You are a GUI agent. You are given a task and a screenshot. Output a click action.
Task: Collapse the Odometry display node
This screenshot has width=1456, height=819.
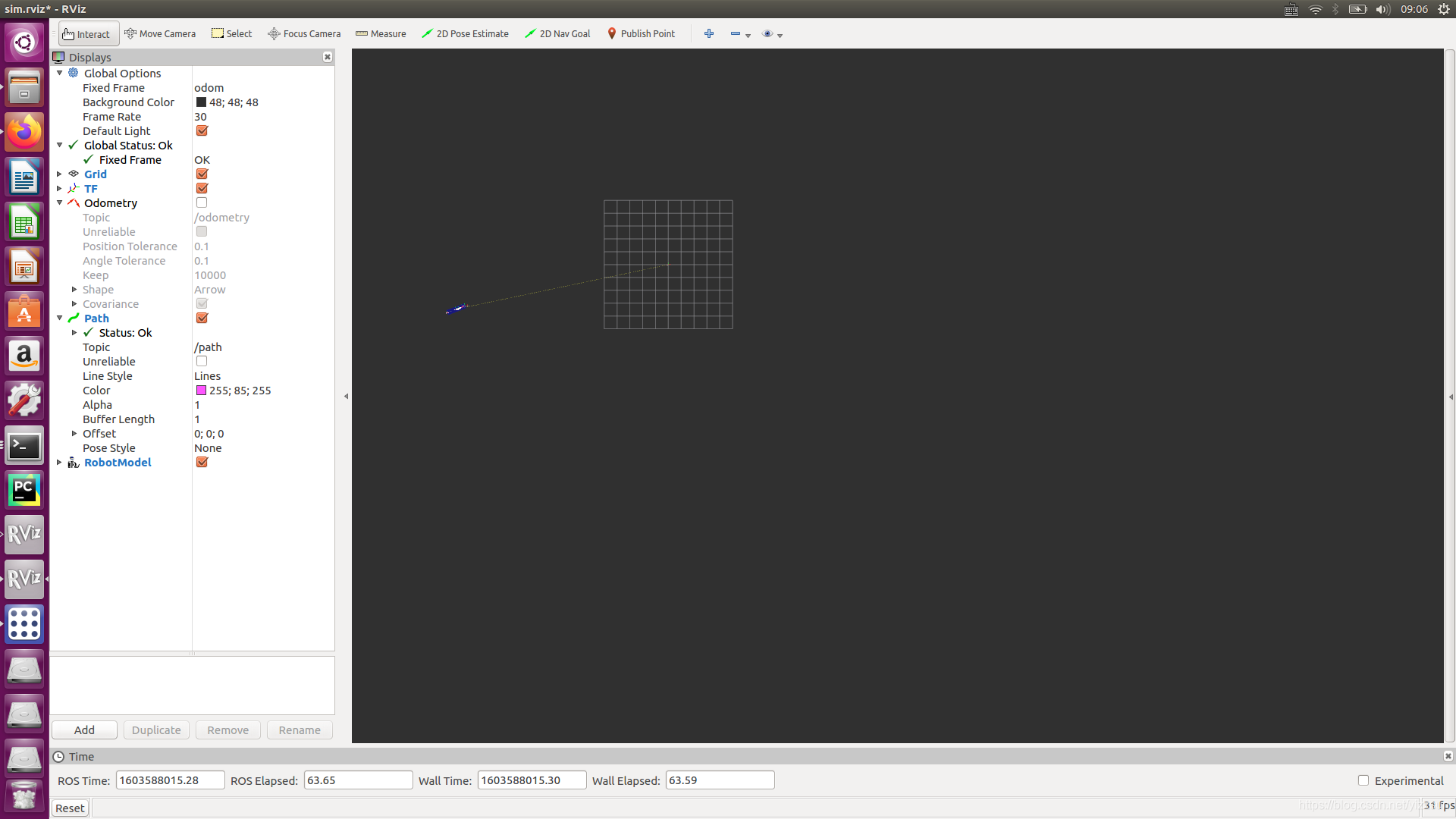60,203
